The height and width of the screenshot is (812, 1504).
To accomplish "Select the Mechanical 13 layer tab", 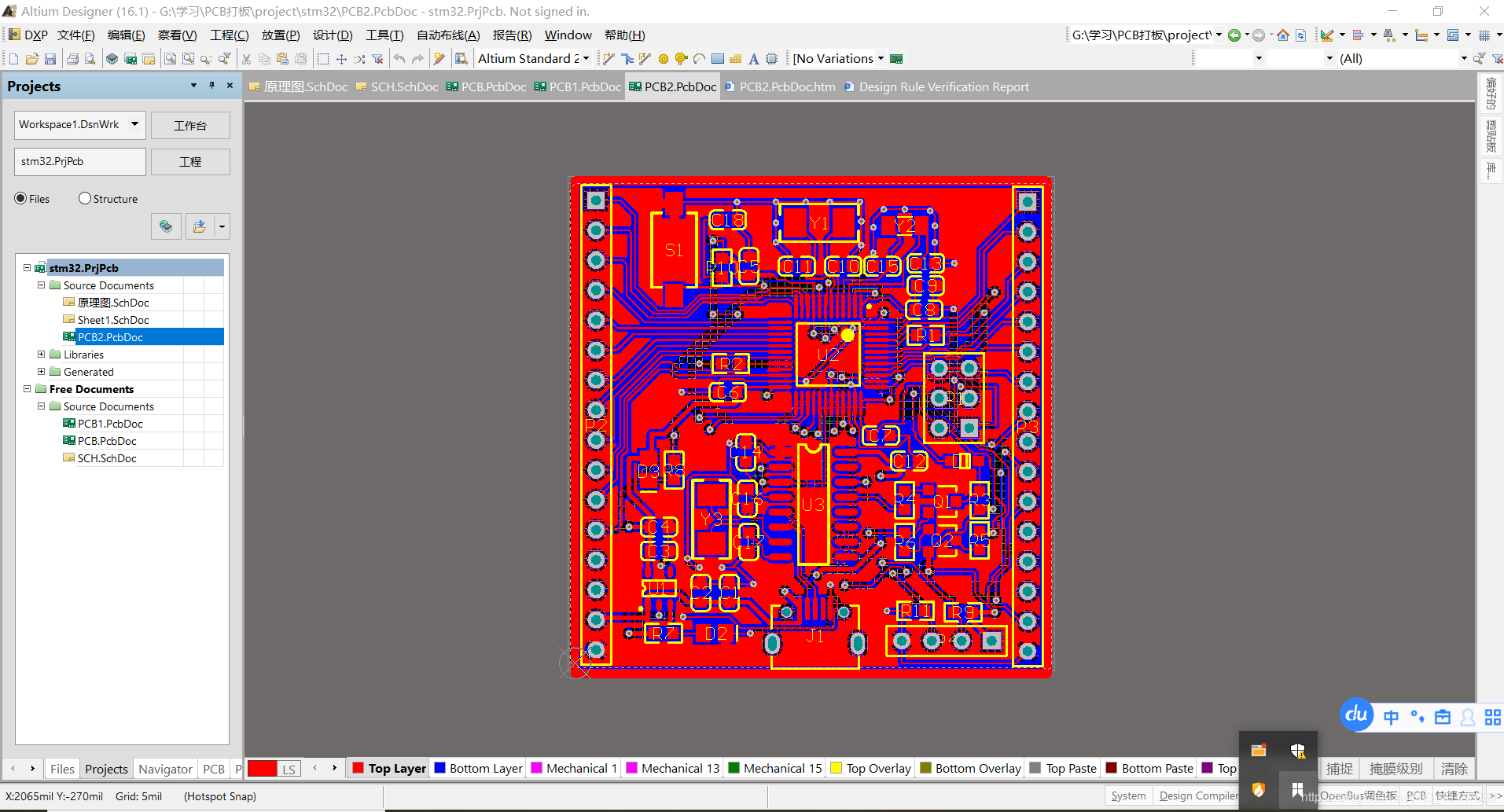I will (x=673, y=769).
